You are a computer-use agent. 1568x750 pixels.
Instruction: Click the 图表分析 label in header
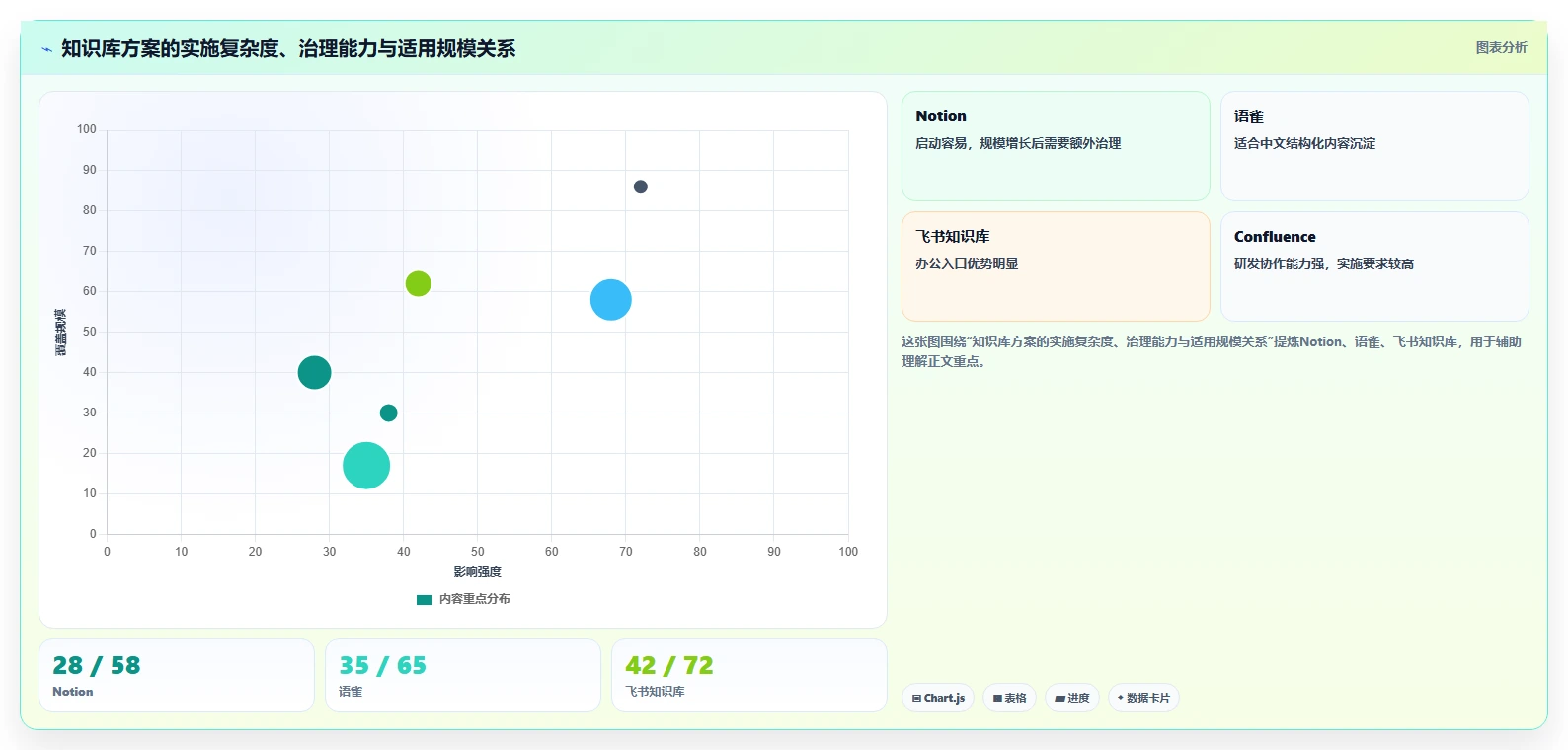point(1501,47)
